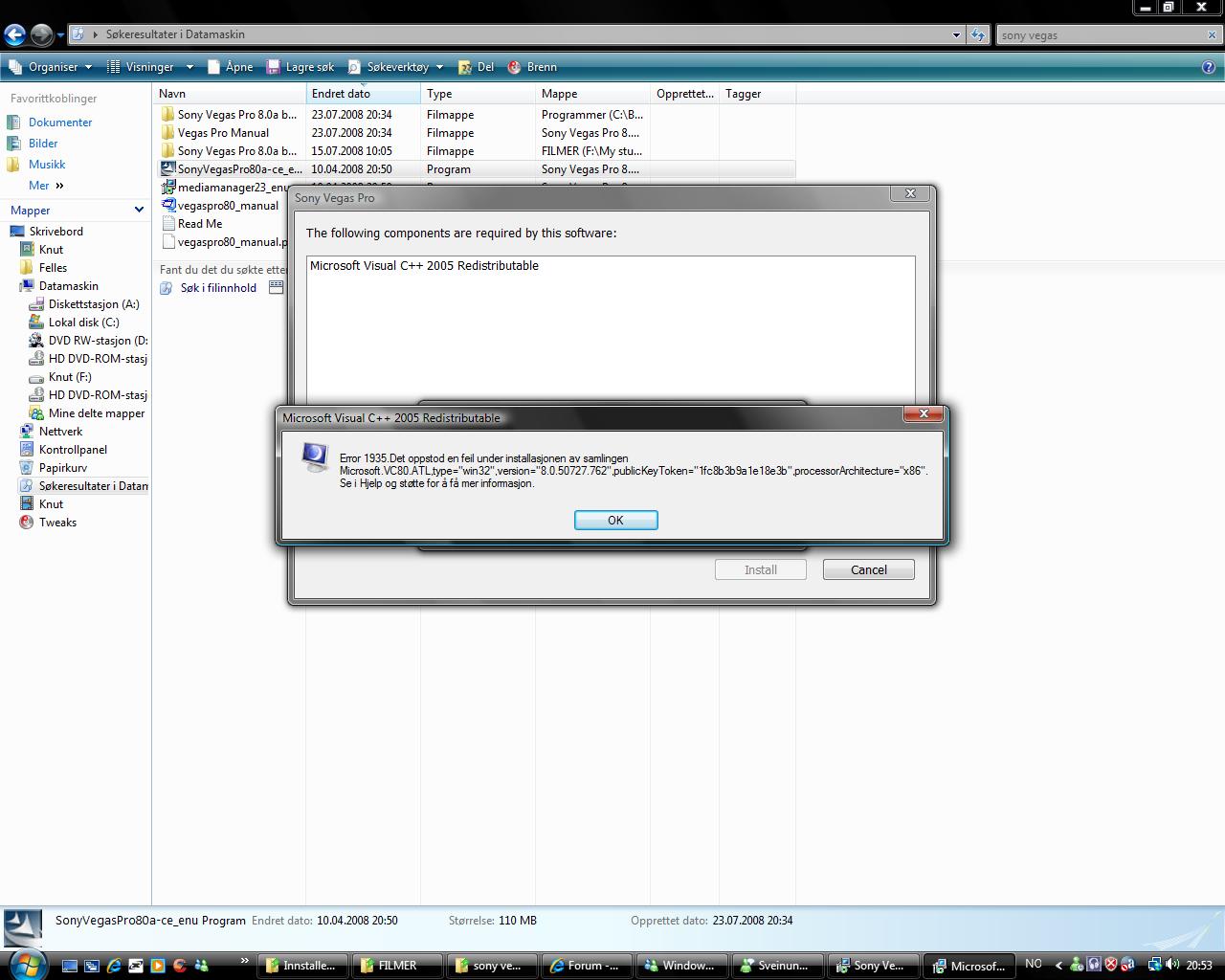Viewport: 1225px width, 980px height.
Task: Click Show Desktop quick launch icon
Action: click(70, 966)
